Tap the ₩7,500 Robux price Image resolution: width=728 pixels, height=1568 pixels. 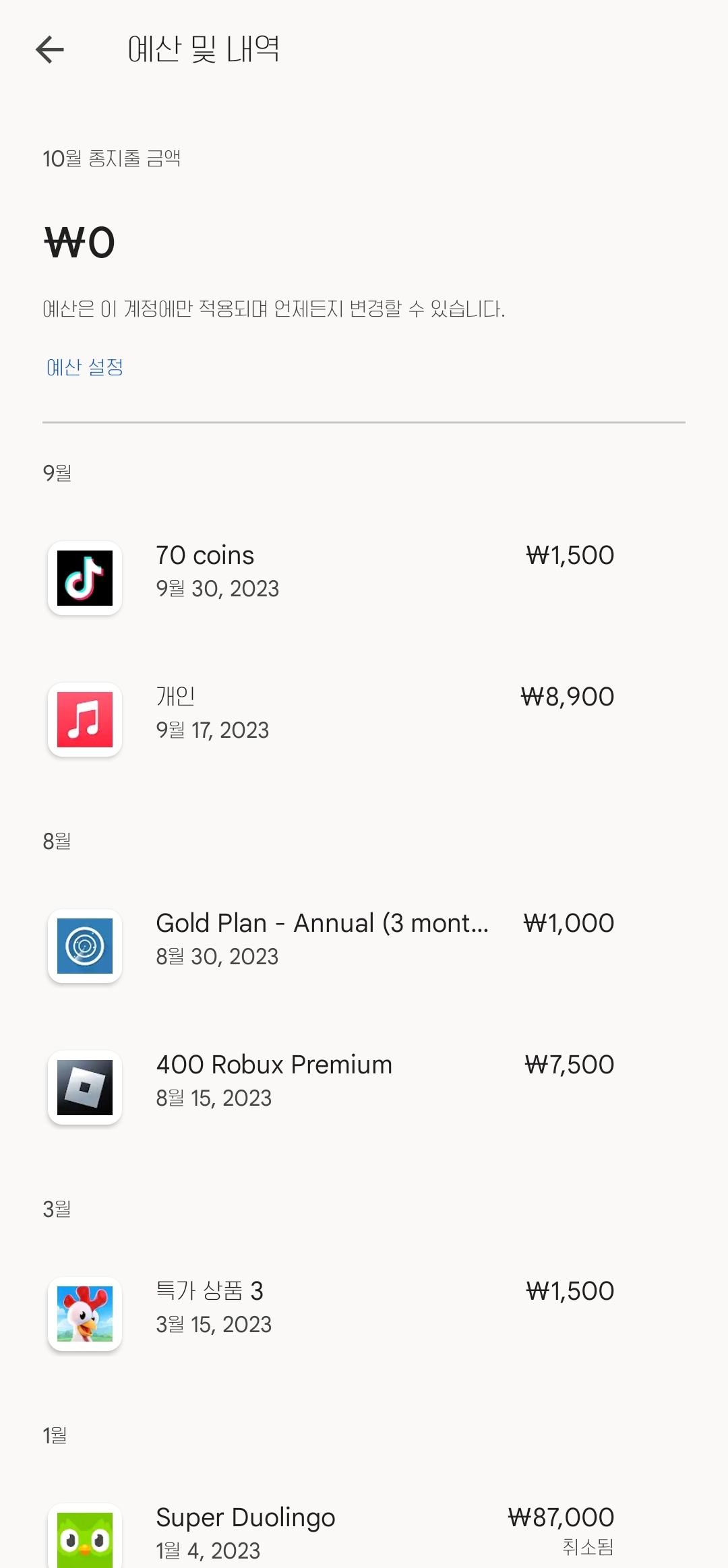tap(570, 1065)
